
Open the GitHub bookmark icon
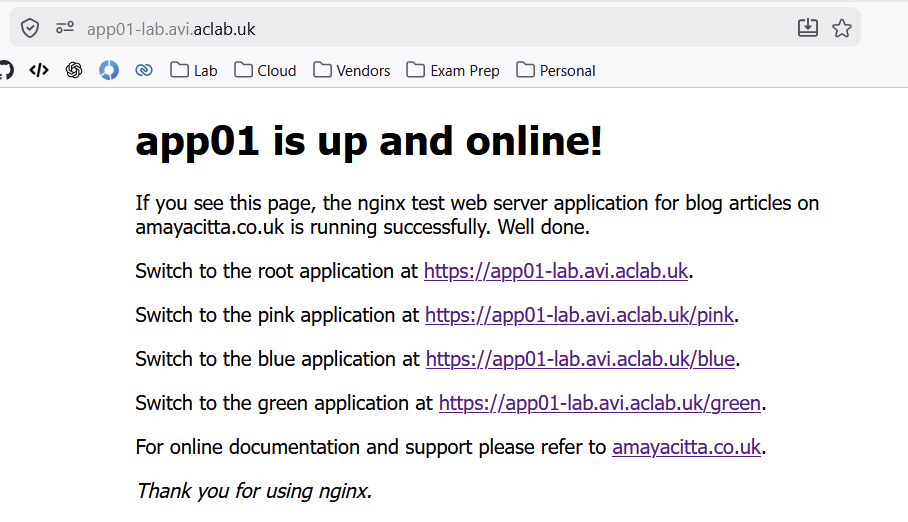point(5,70)
